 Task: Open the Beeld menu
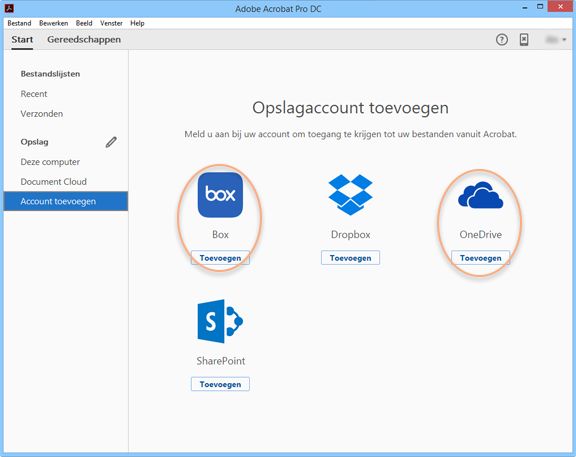84,23
